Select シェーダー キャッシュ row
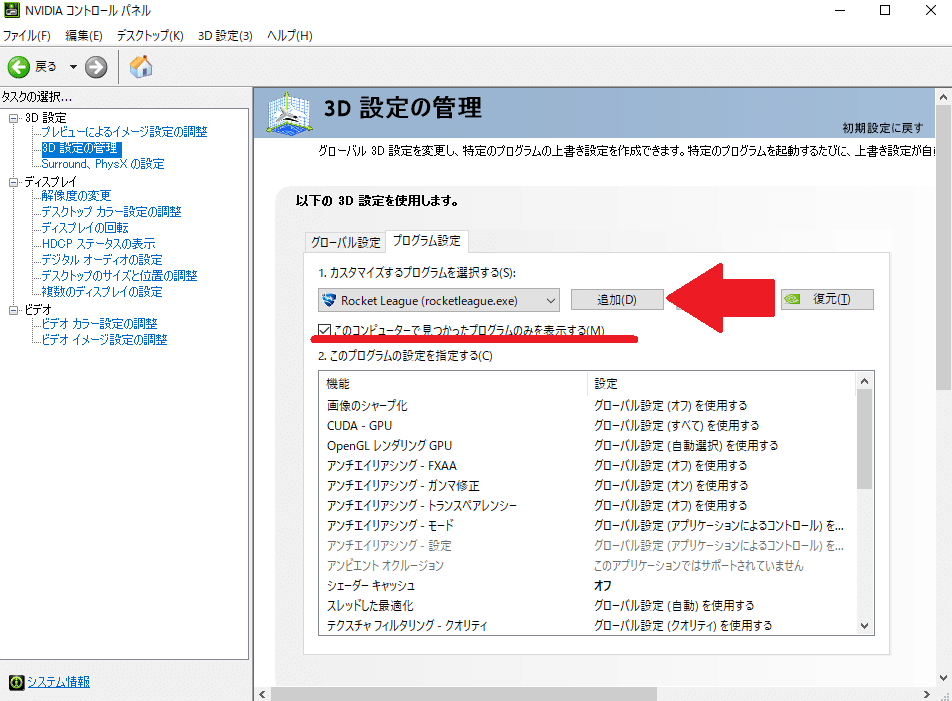The height and width of the screenshot is (701, 952). (587, 586)
